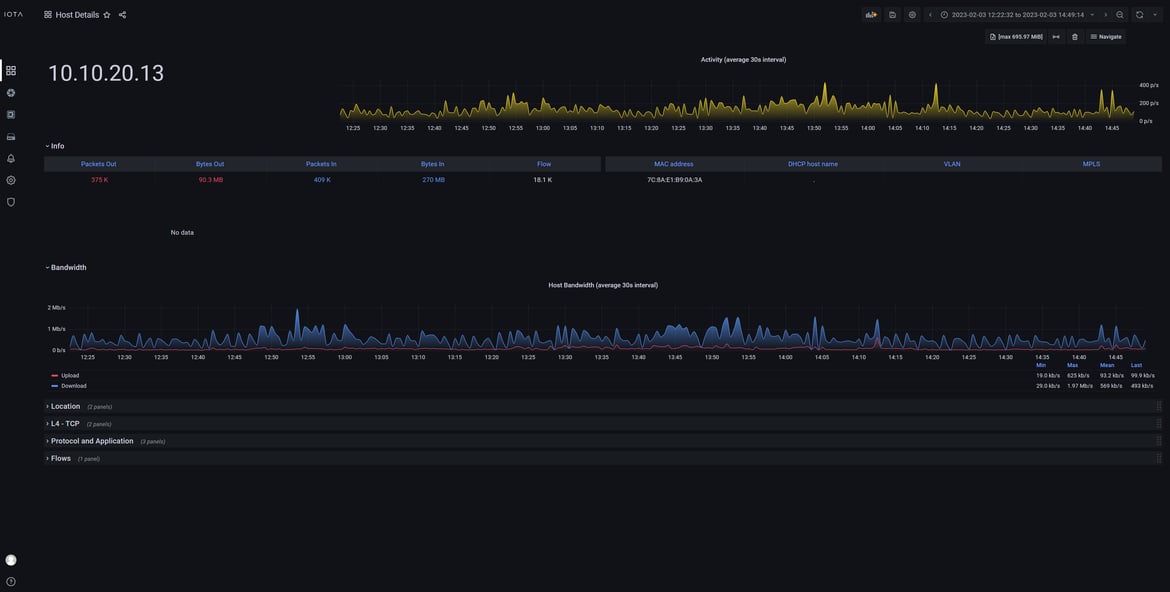
Task: Click the blue Download color swatch
Action: (52, 383)
